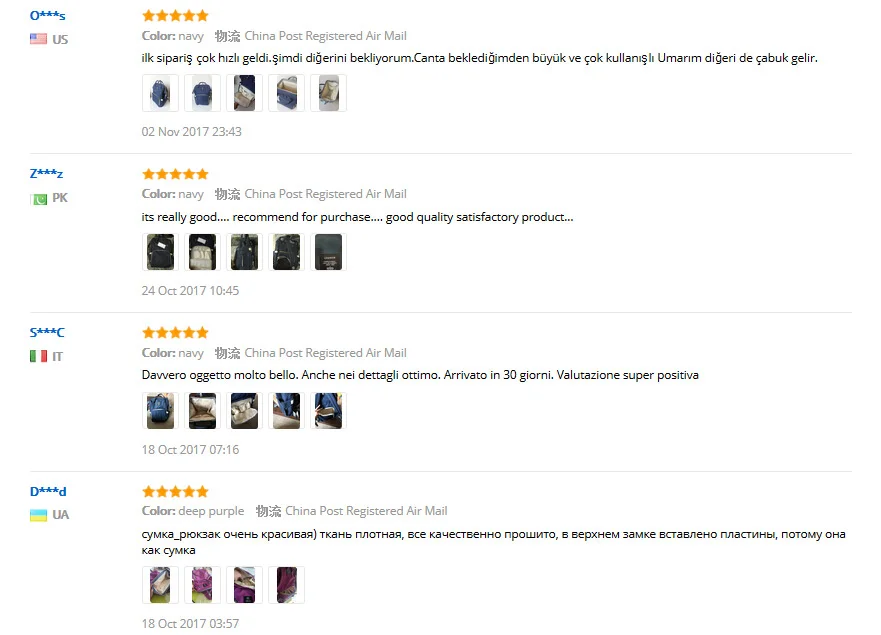Open second photo in D***d review

pos(202,585)
